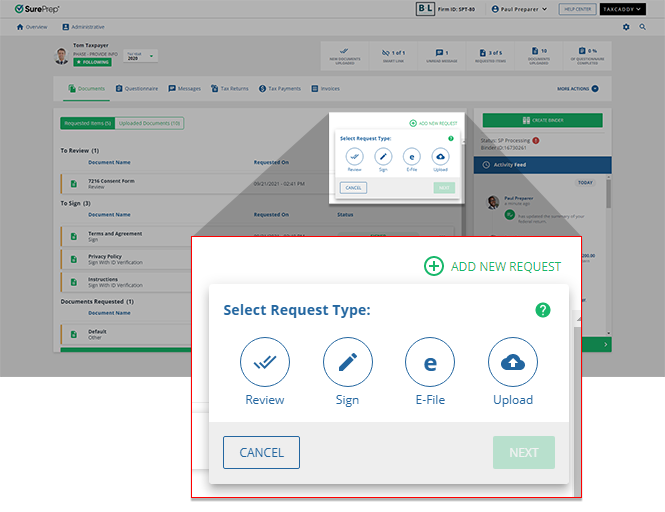Open the Administrative menu item

click(x=84, y=27)
